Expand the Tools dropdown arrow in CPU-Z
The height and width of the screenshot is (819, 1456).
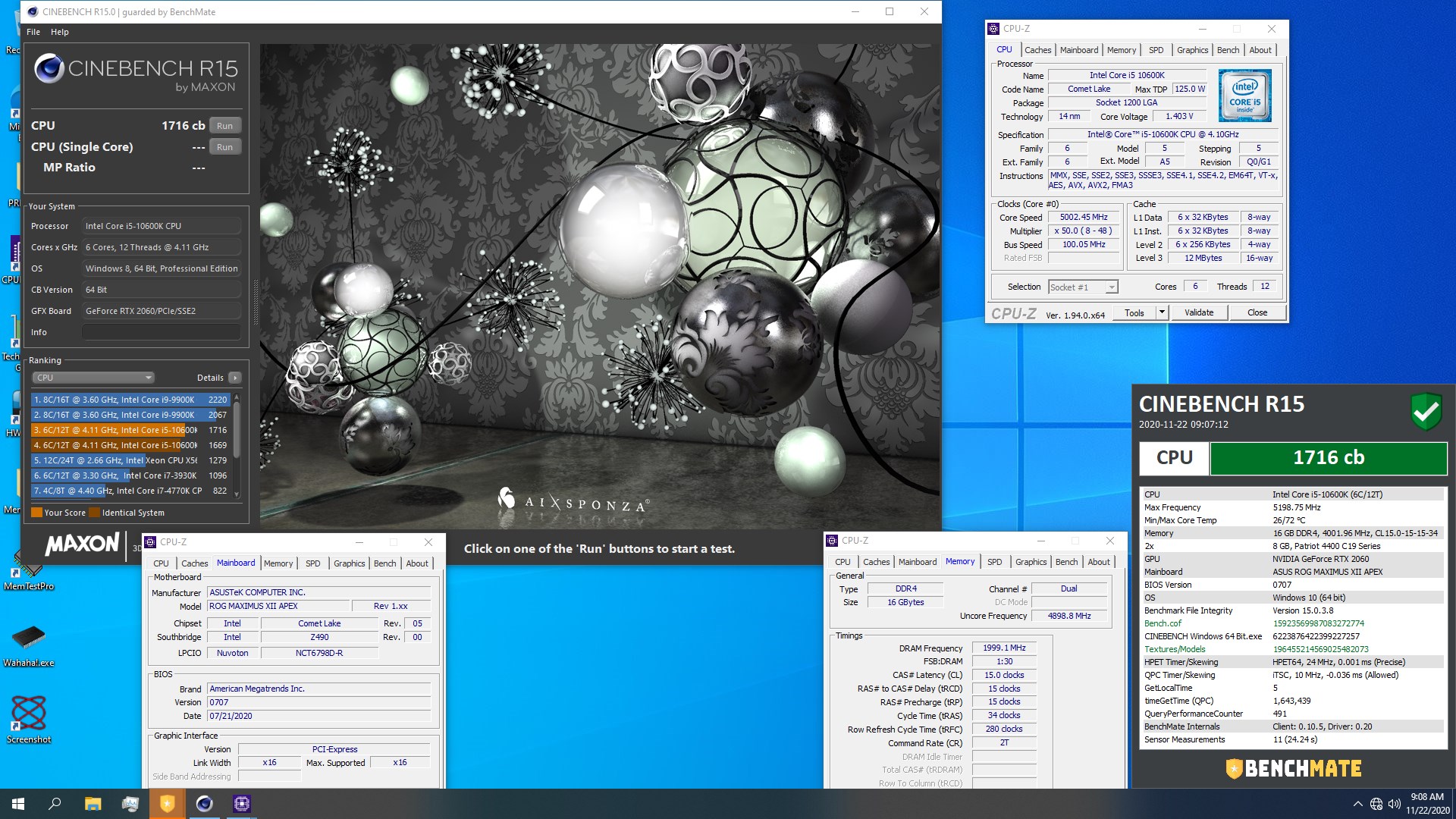click(x=1162, y=312)
